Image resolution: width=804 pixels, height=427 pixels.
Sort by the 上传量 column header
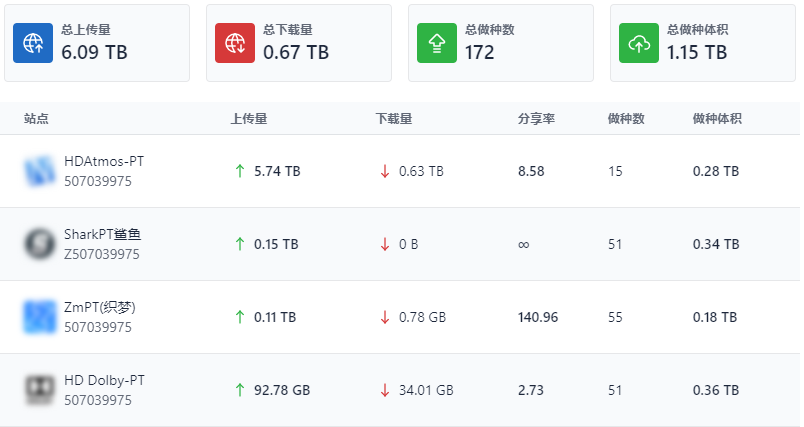pos(249,119)
